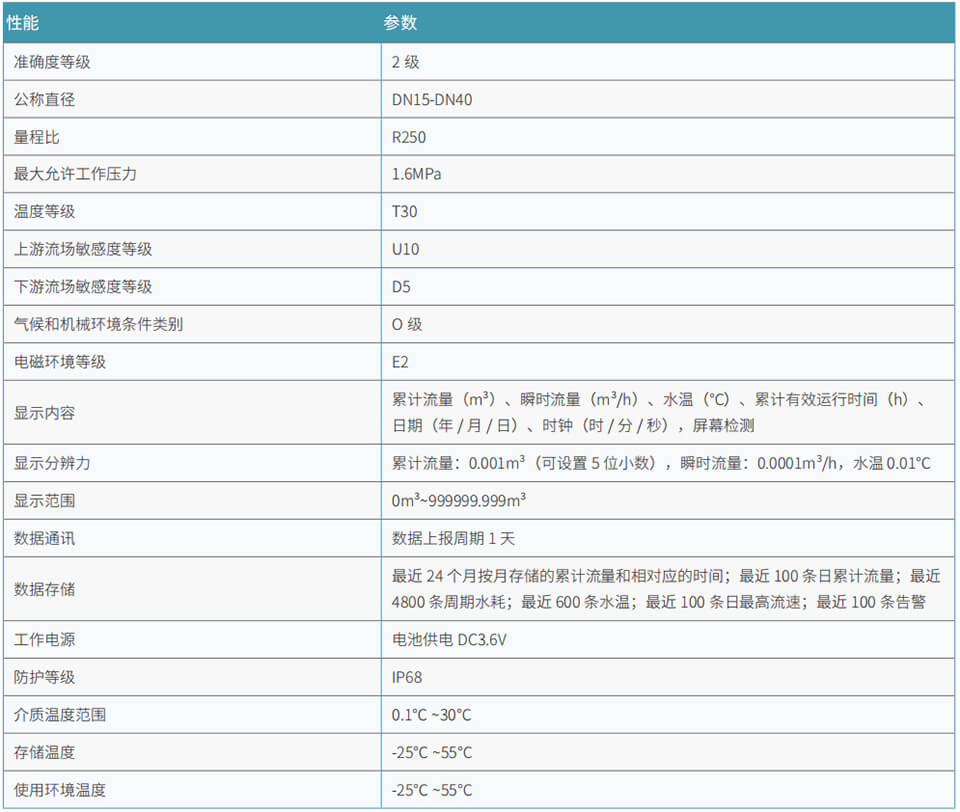The image size is (960, 812).
Task: Click the 参数 table header
Action: point(398,20)
